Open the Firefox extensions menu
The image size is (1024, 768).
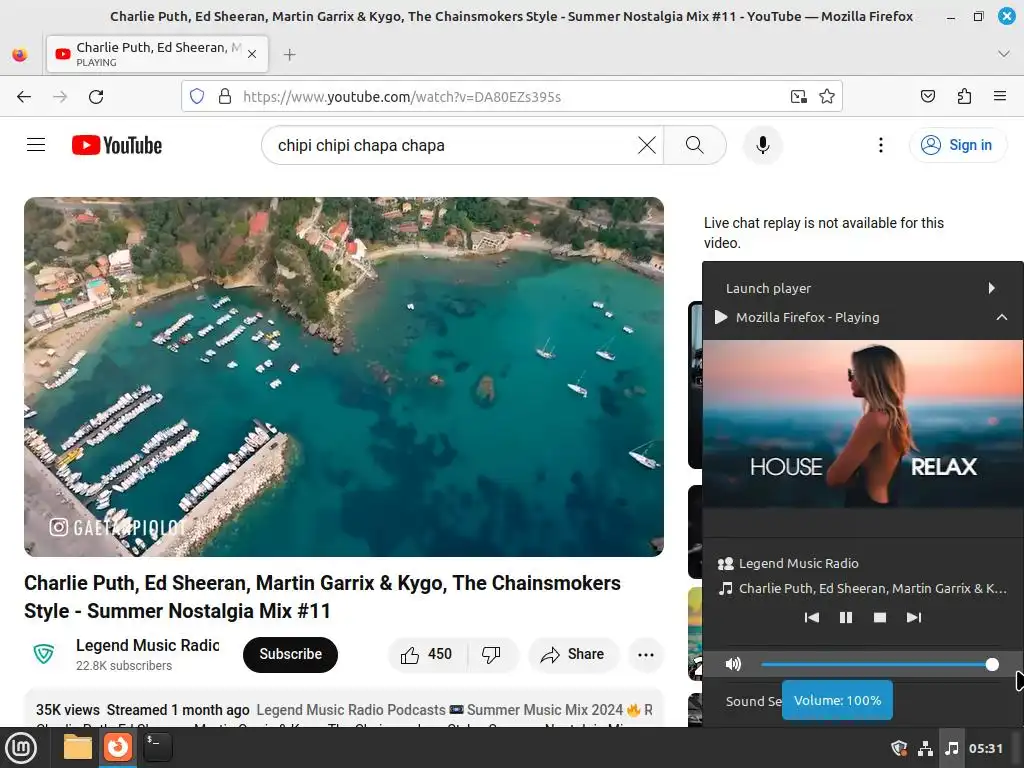(x=964, y=97)
